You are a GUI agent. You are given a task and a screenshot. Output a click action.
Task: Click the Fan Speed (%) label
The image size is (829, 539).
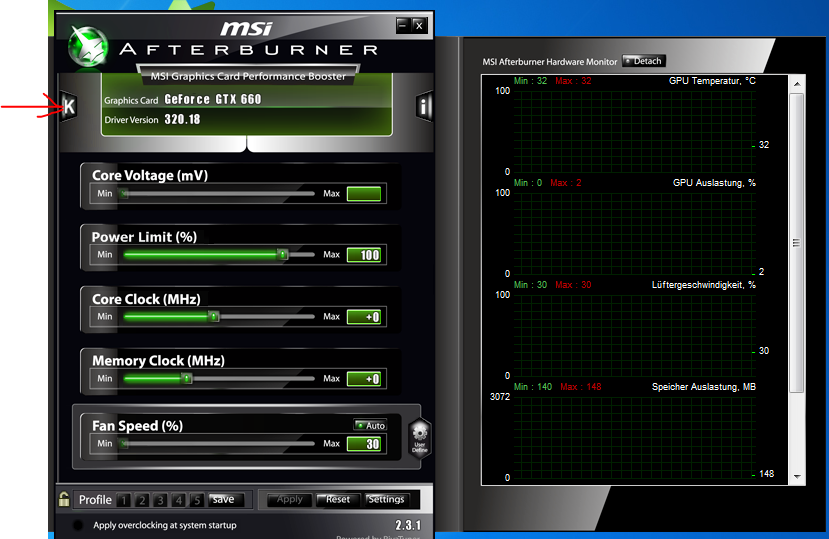(137, 426)
